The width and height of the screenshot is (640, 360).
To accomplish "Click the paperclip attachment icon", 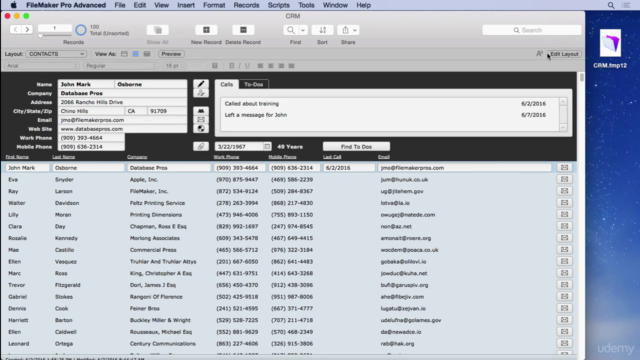I will click(201, 147).
